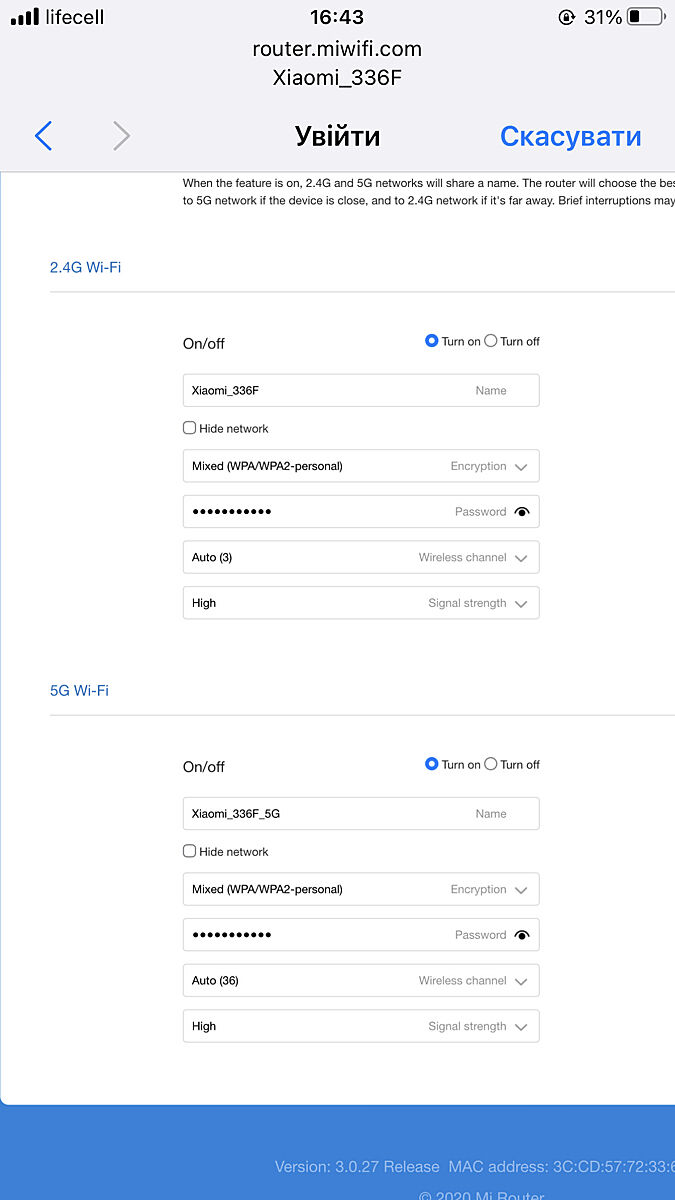Tap the forward arrow in browser navigation
The height and width of the screenshot is (1200, 675).
[x=121, y=136]
